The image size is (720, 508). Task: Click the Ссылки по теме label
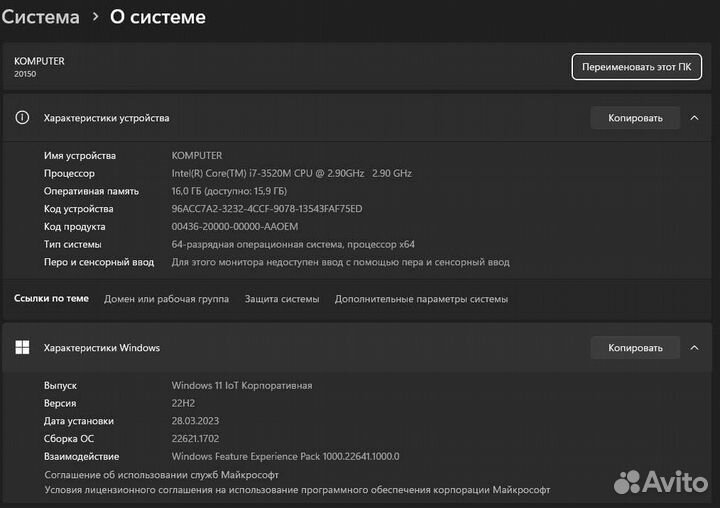pyautogui.click(x=51, y=299)
